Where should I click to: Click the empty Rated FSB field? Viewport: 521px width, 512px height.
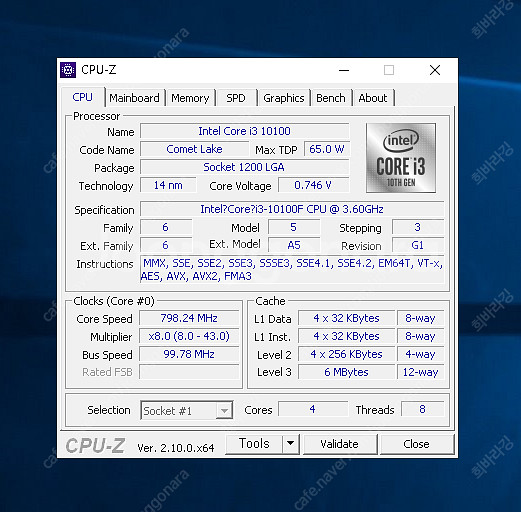(x=189, y=372)
